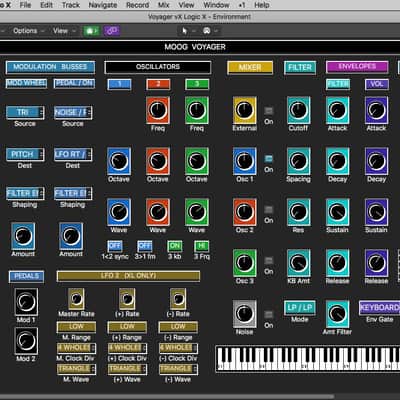
Task: Open the TRI Source dropdown
Action: 25,112
